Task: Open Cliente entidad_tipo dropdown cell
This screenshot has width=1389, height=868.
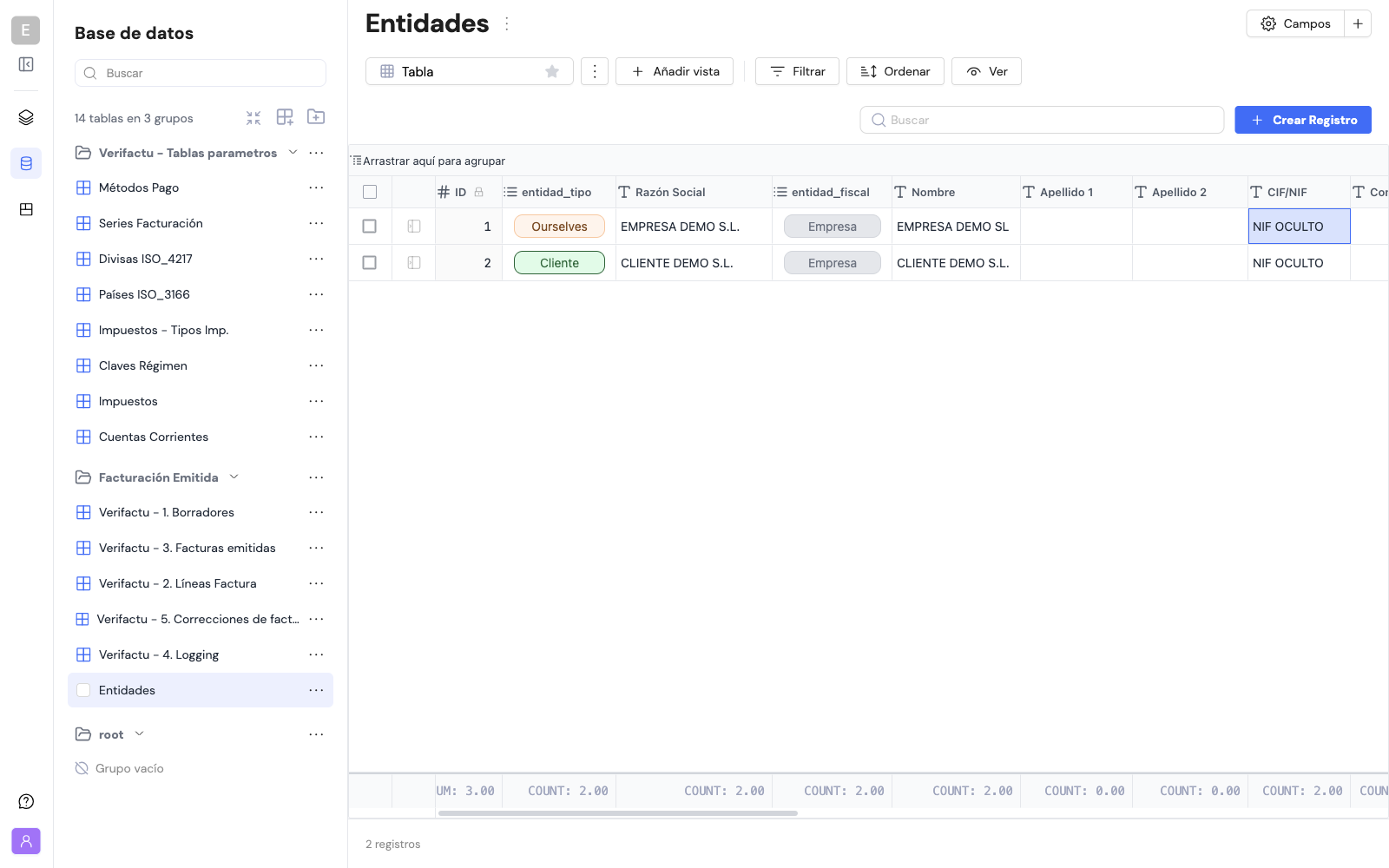Action: (x=559, y=263)
